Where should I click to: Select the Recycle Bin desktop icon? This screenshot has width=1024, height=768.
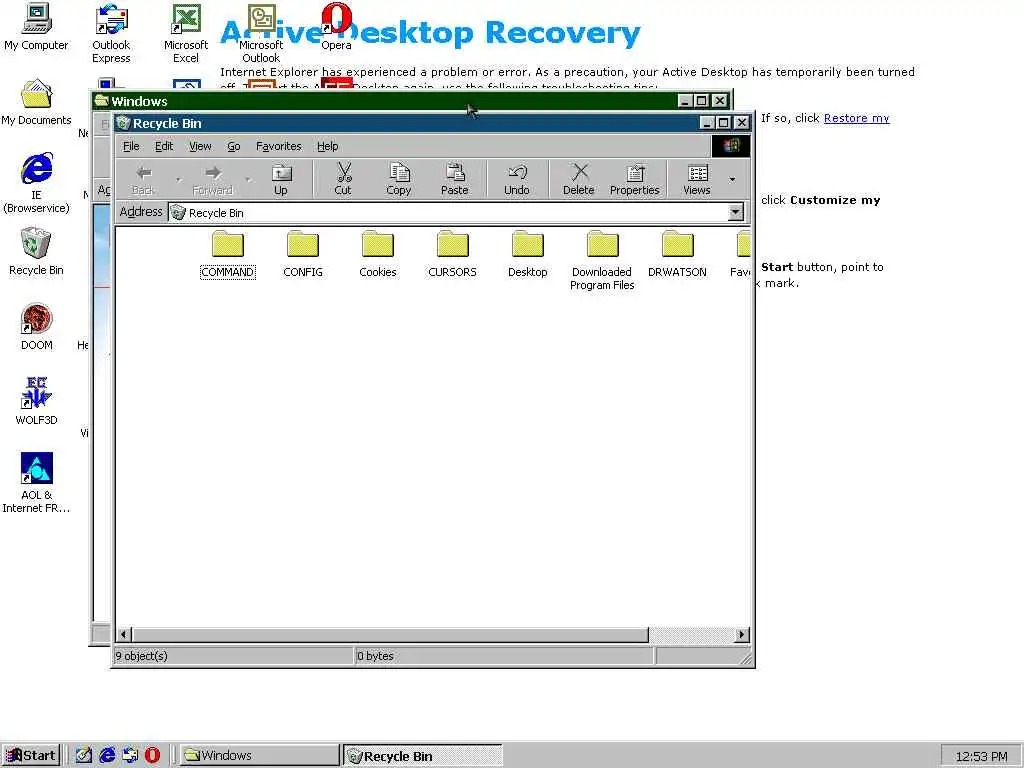coord(37,252)
